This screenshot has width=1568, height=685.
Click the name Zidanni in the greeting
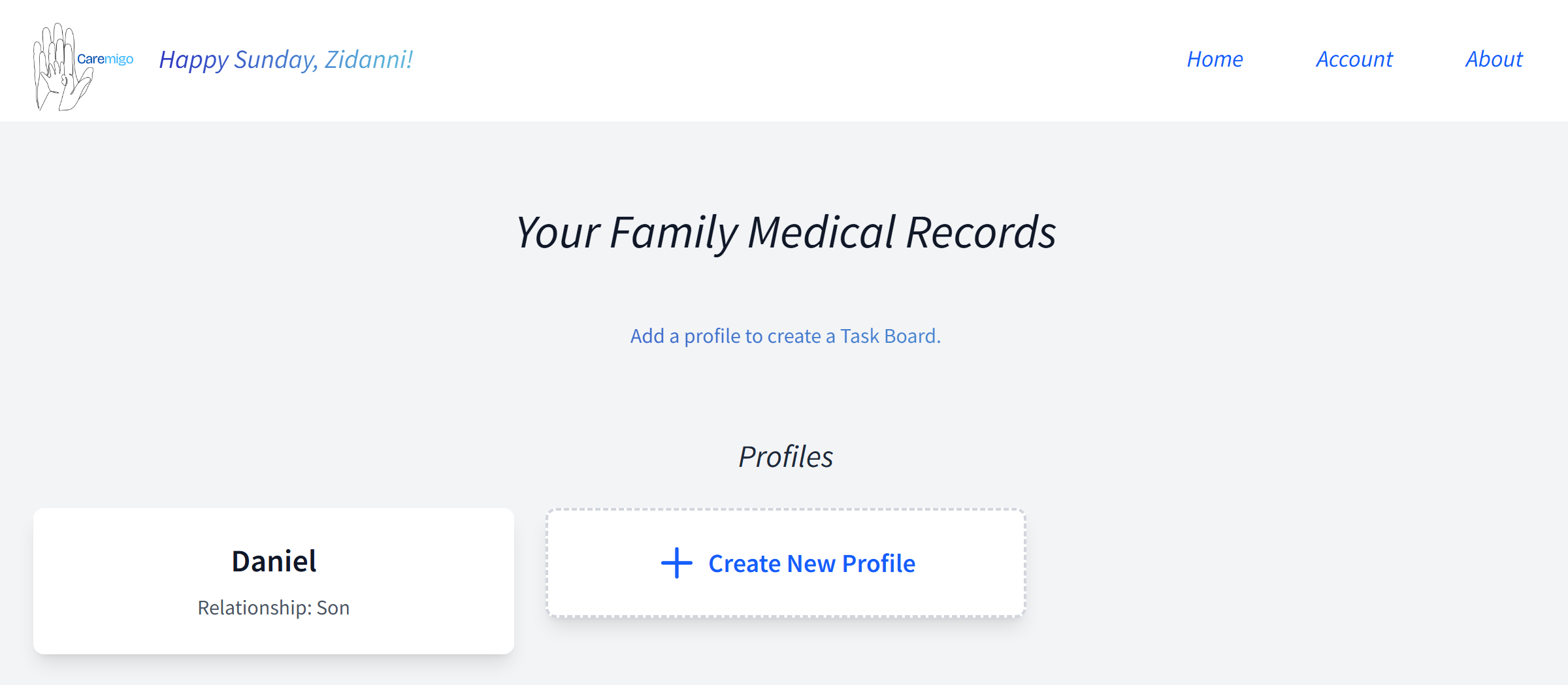tap(368, 59)
